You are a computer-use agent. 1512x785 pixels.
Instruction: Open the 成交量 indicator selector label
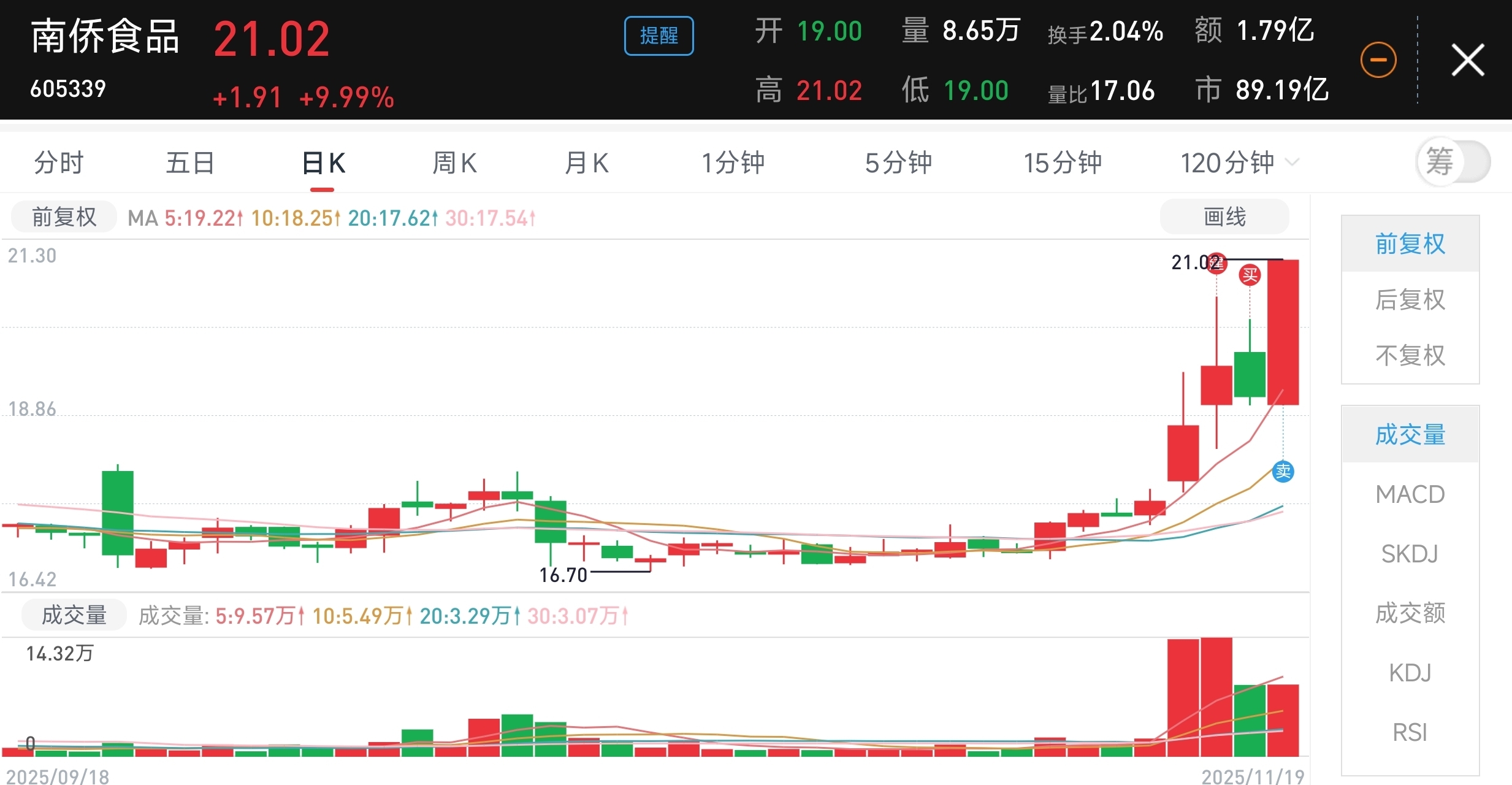[x=74, y=615]
